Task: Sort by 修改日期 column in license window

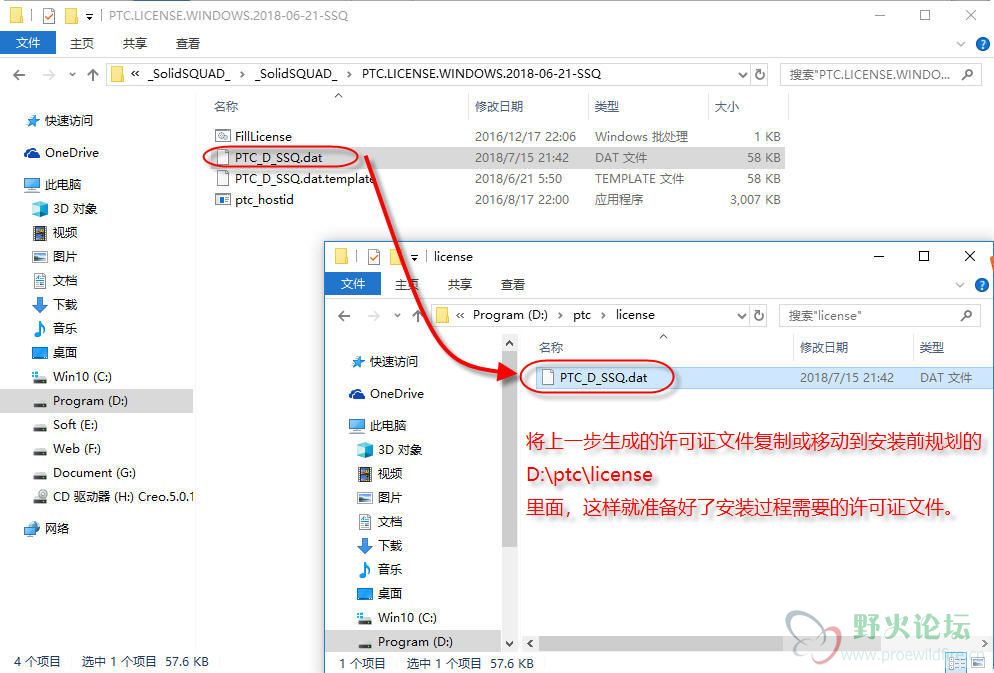Action: click(823, 347)
